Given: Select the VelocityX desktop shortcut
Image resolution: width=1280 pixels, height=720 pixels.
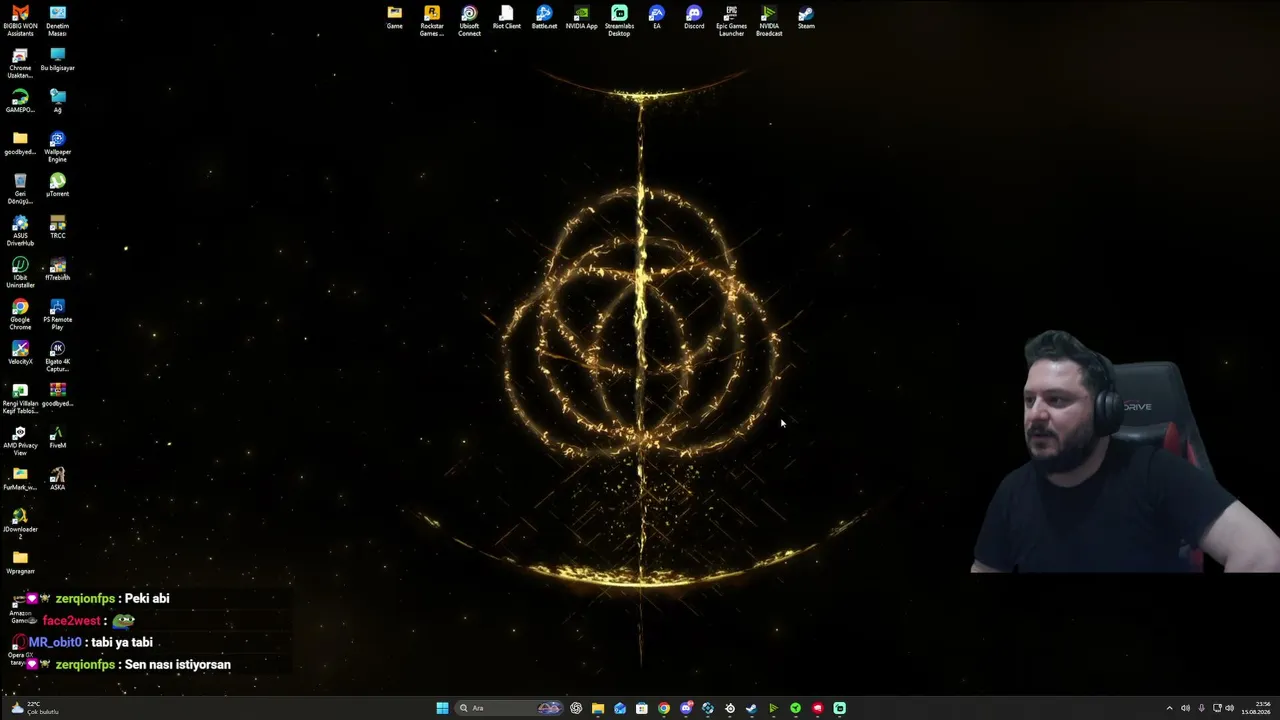Looking at the screenshot, I should point(20,354).
